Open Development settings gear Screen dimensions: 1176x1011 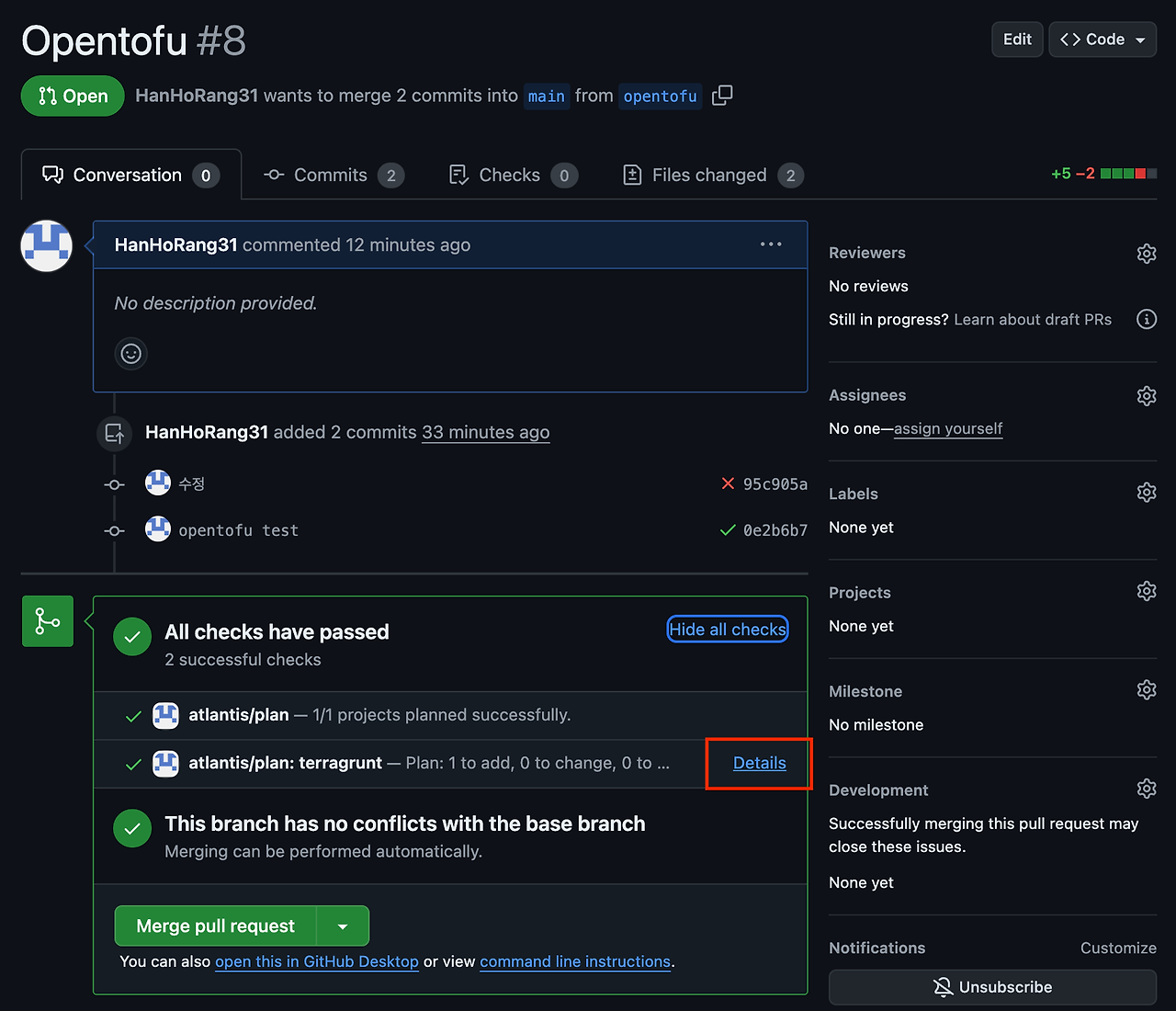pos(1146,789)
